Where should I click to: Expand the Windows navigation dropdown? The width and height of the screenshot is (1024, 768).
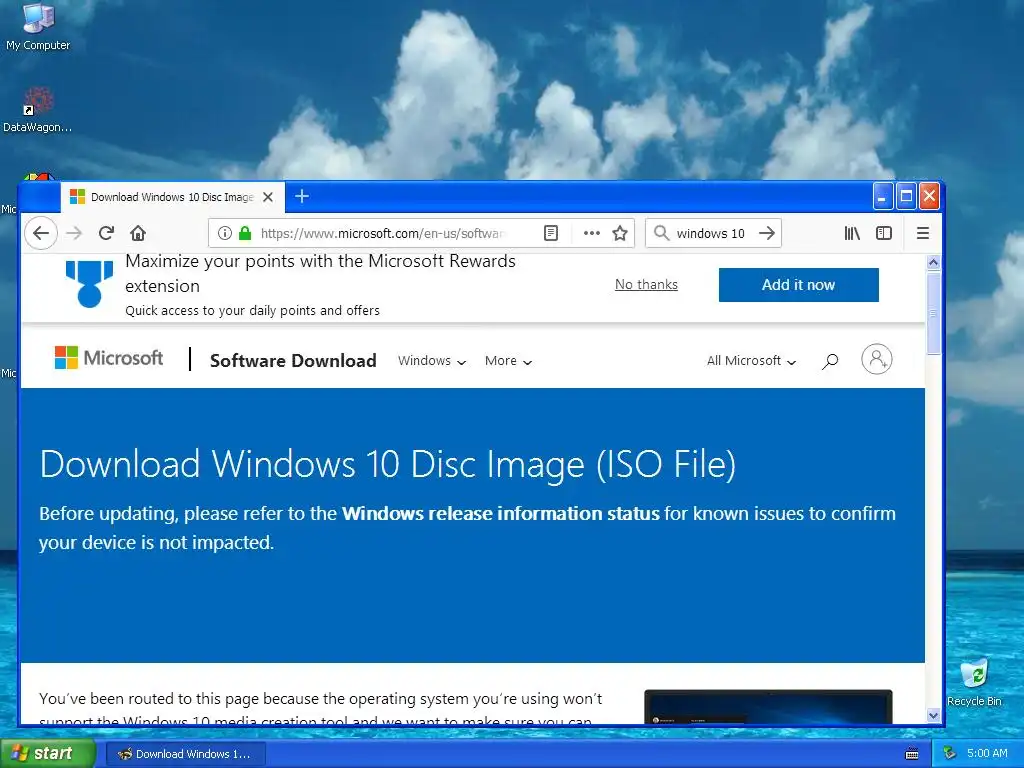click(432, 360)
